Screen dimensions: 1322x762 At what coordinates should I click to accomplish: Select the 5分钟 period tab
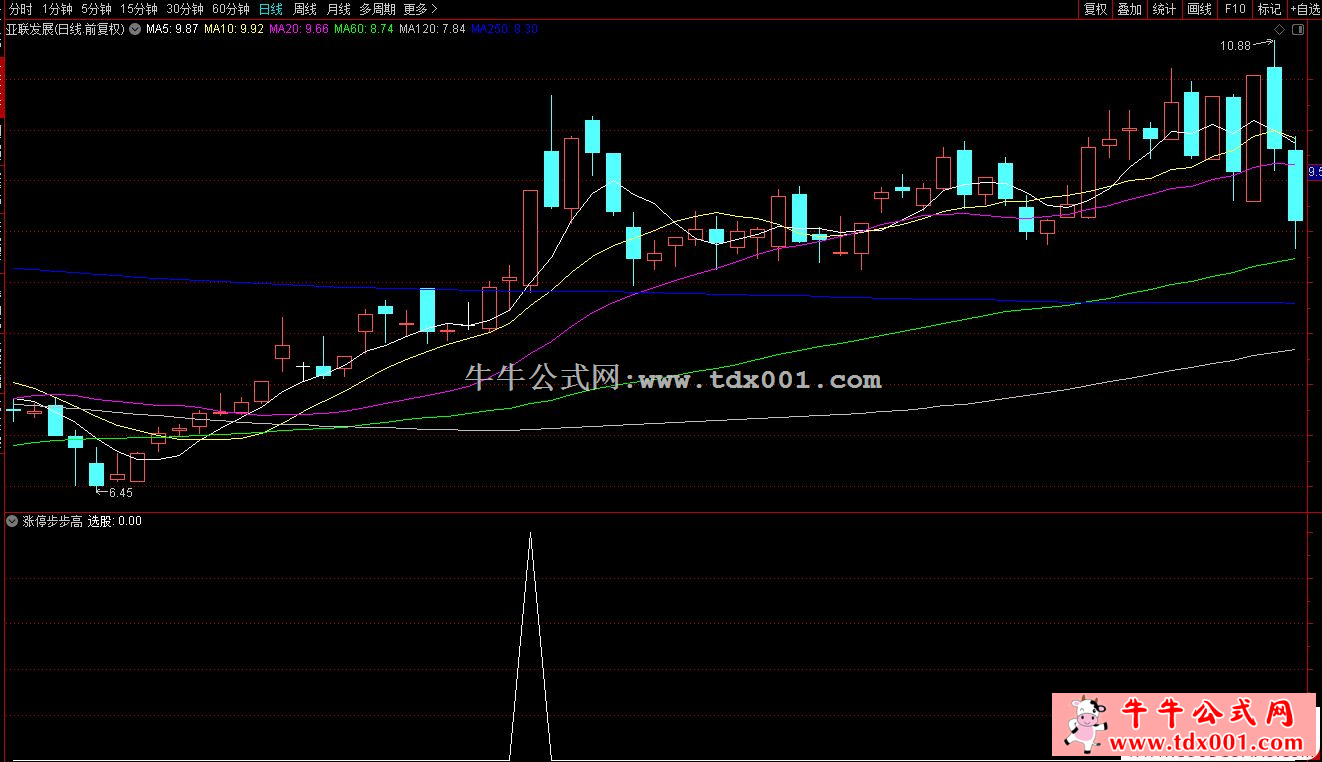point(97,9)
